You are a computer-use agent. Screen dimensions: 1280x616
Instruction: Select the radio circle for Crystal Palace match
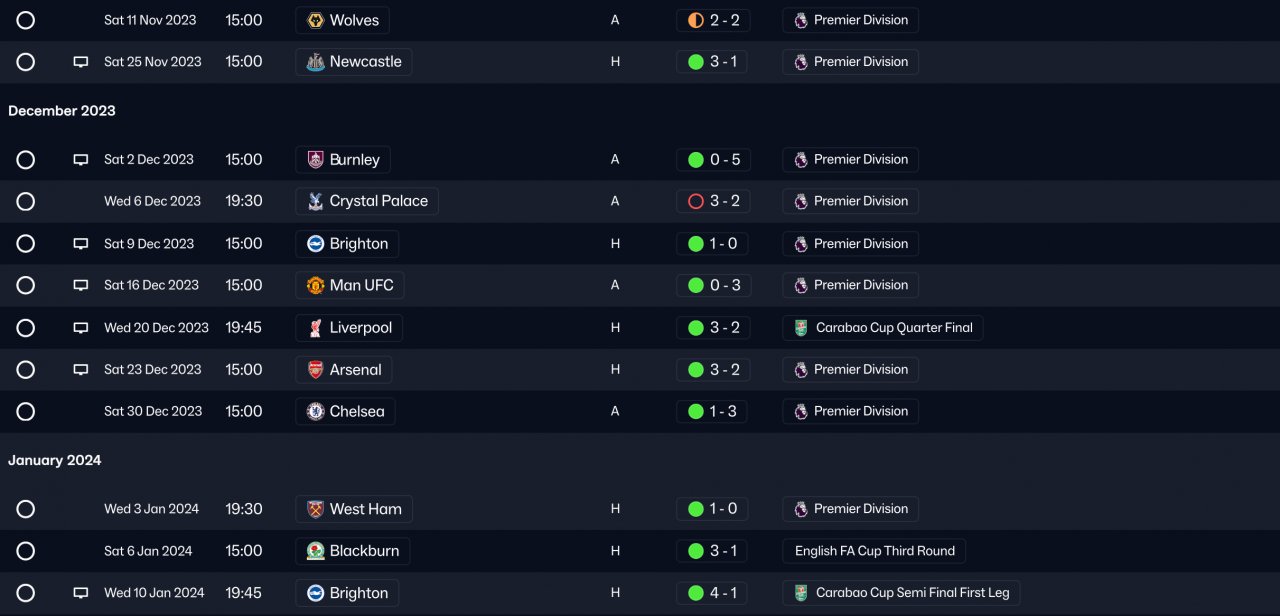26,202
